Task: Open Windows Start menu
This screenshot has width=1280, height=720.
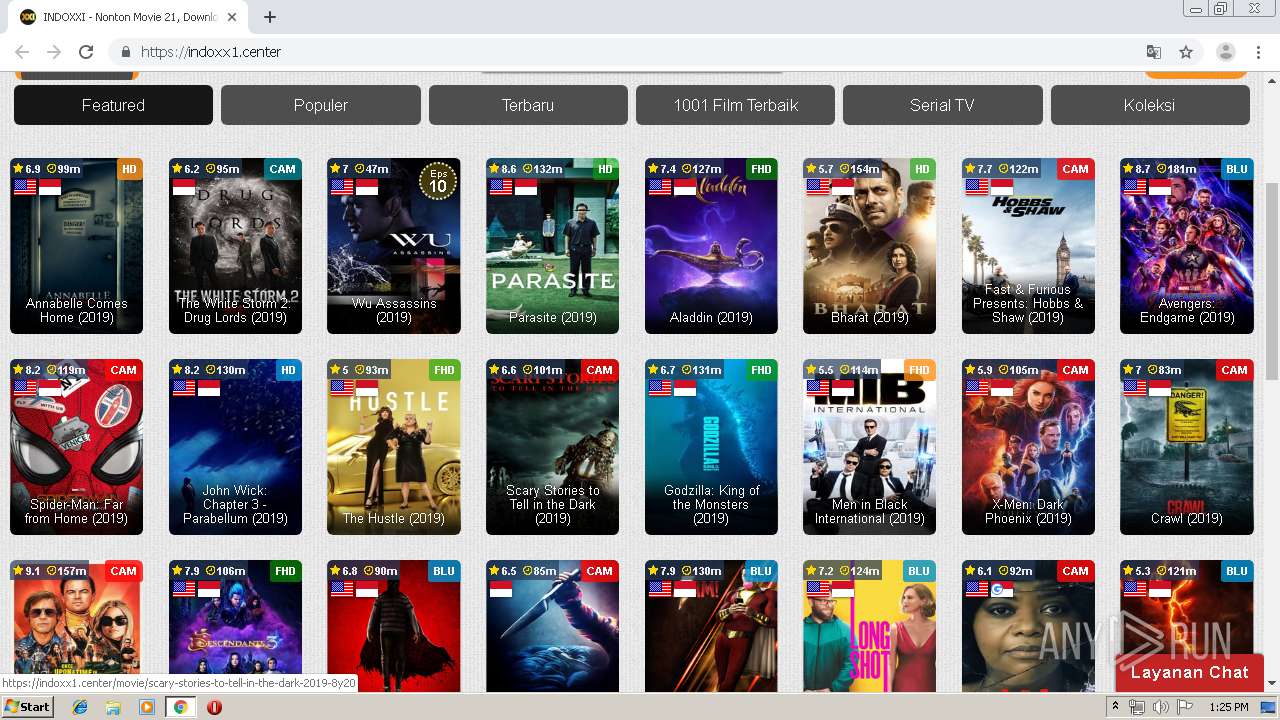Action: coord(27,707)
